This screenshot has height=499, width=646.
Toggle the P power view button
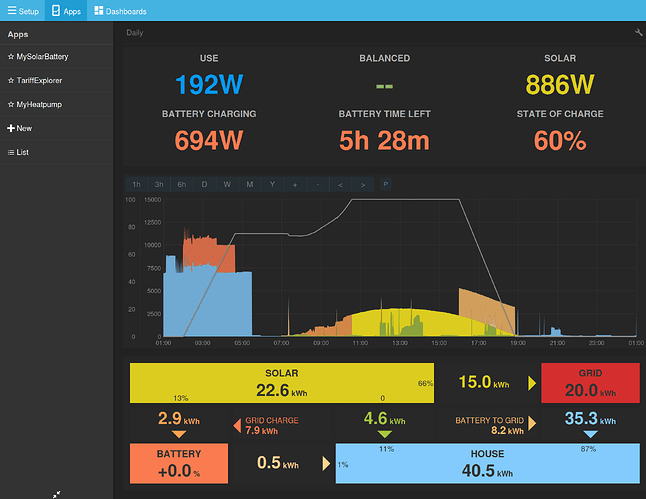pos(386,184)
